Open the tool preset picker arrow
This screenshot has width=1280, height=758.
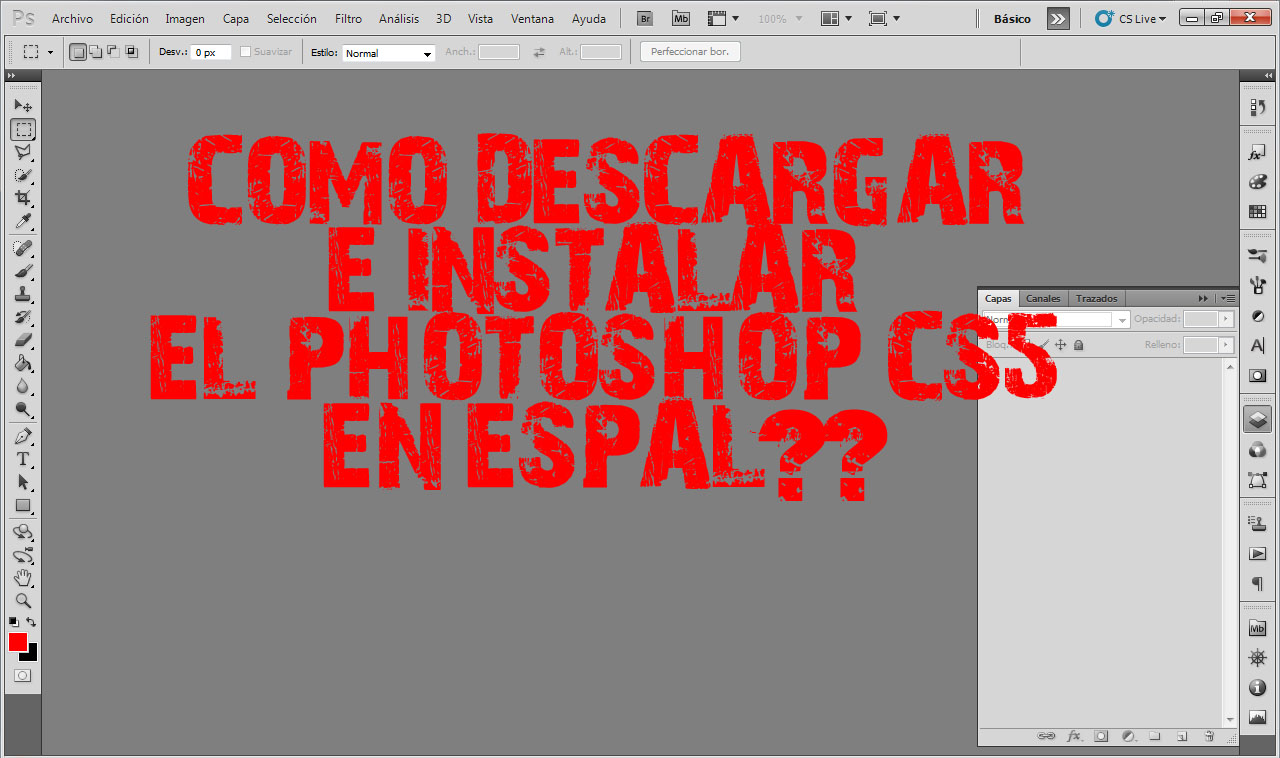[x=50, y=52]
